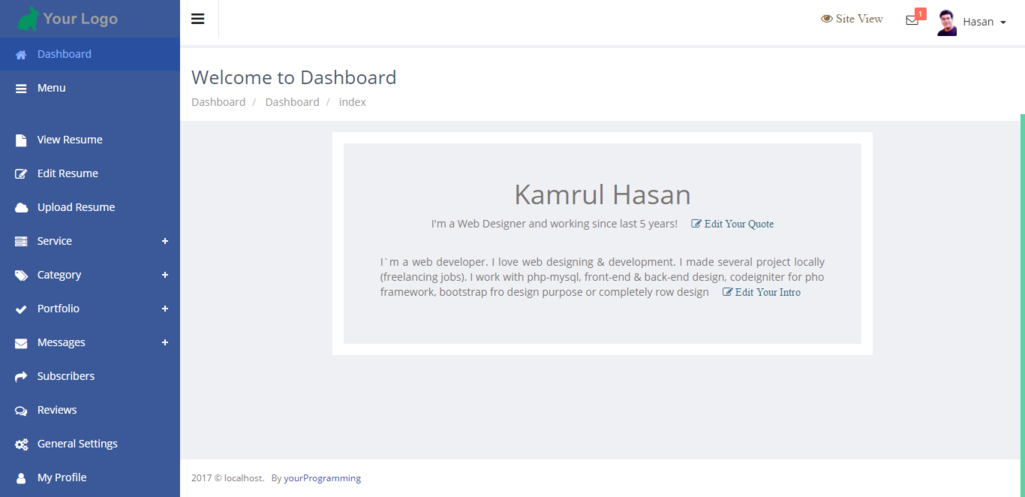Open the mail notifications envelope icon
This screenshot has width=1025, height=497.
pos(912,20)
